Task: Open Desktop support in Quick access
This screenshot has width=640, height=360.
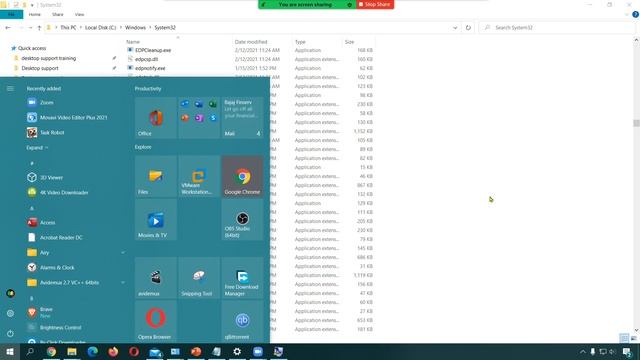Action: (40, 68)
